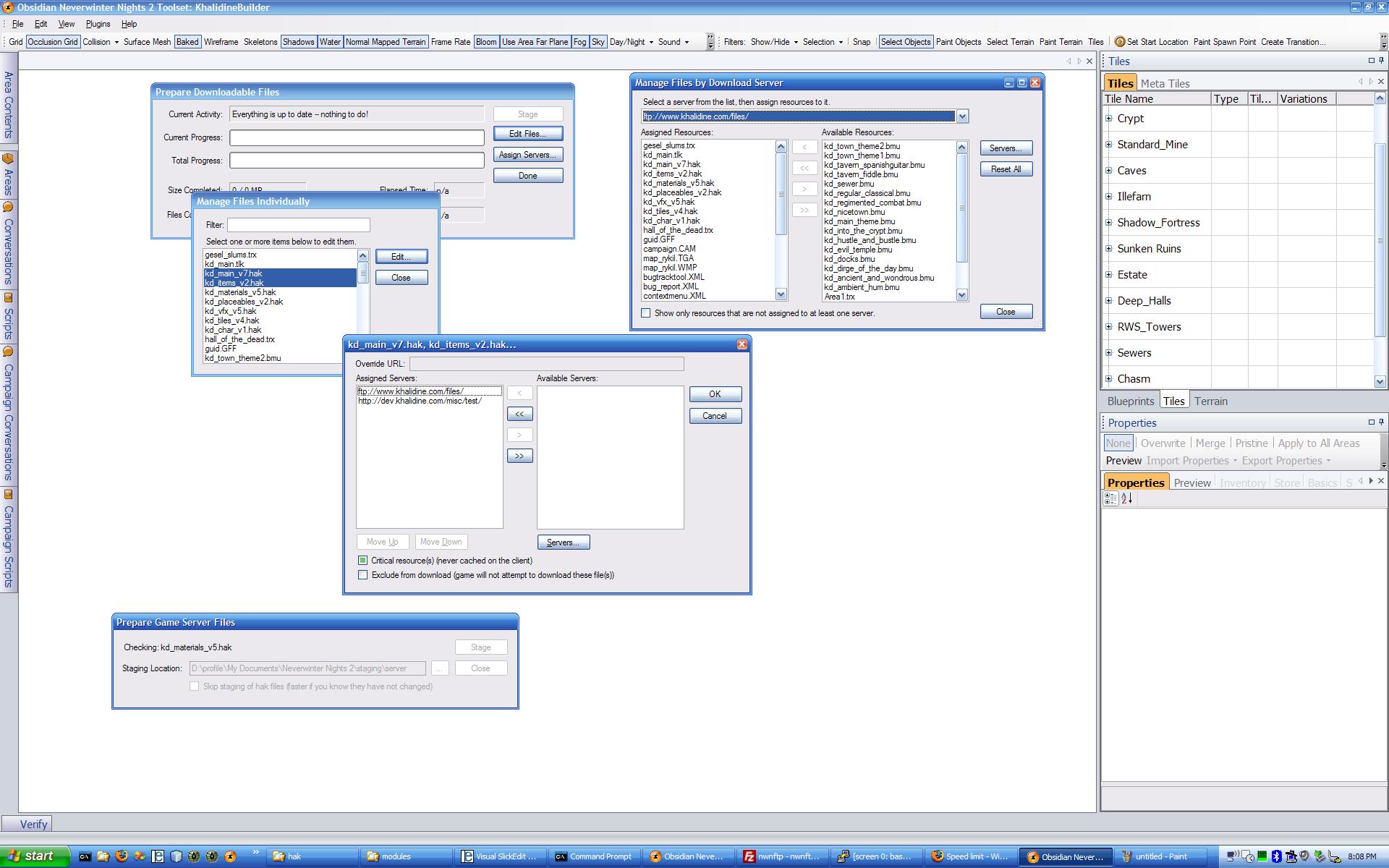Select kd_materials_v5.hak in Manage Files Individually
Viewport: 1389px width, 868px height.
pos(240,292)
